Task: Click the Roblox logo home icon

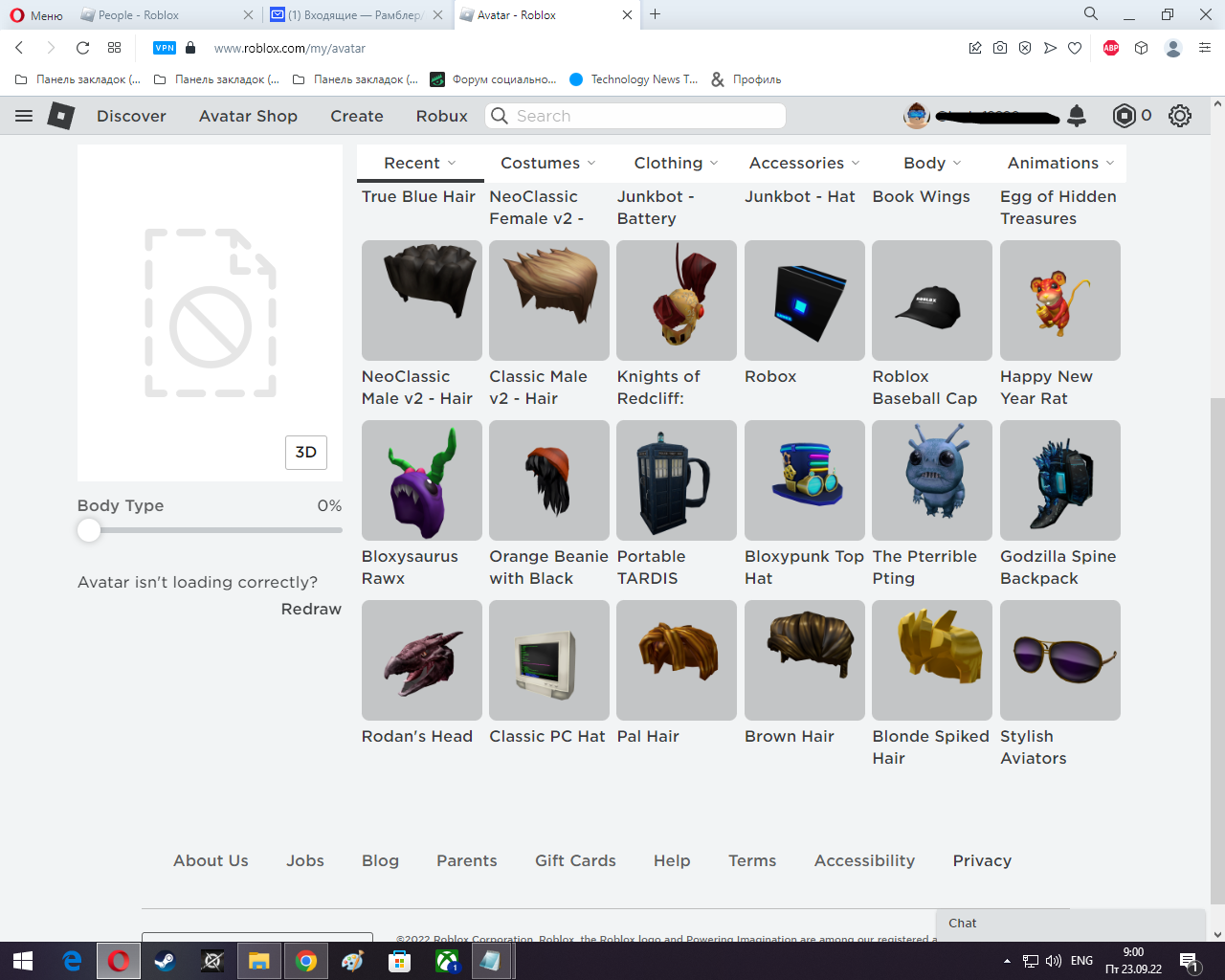Action: pyautogui.click(x=61, y=116)
